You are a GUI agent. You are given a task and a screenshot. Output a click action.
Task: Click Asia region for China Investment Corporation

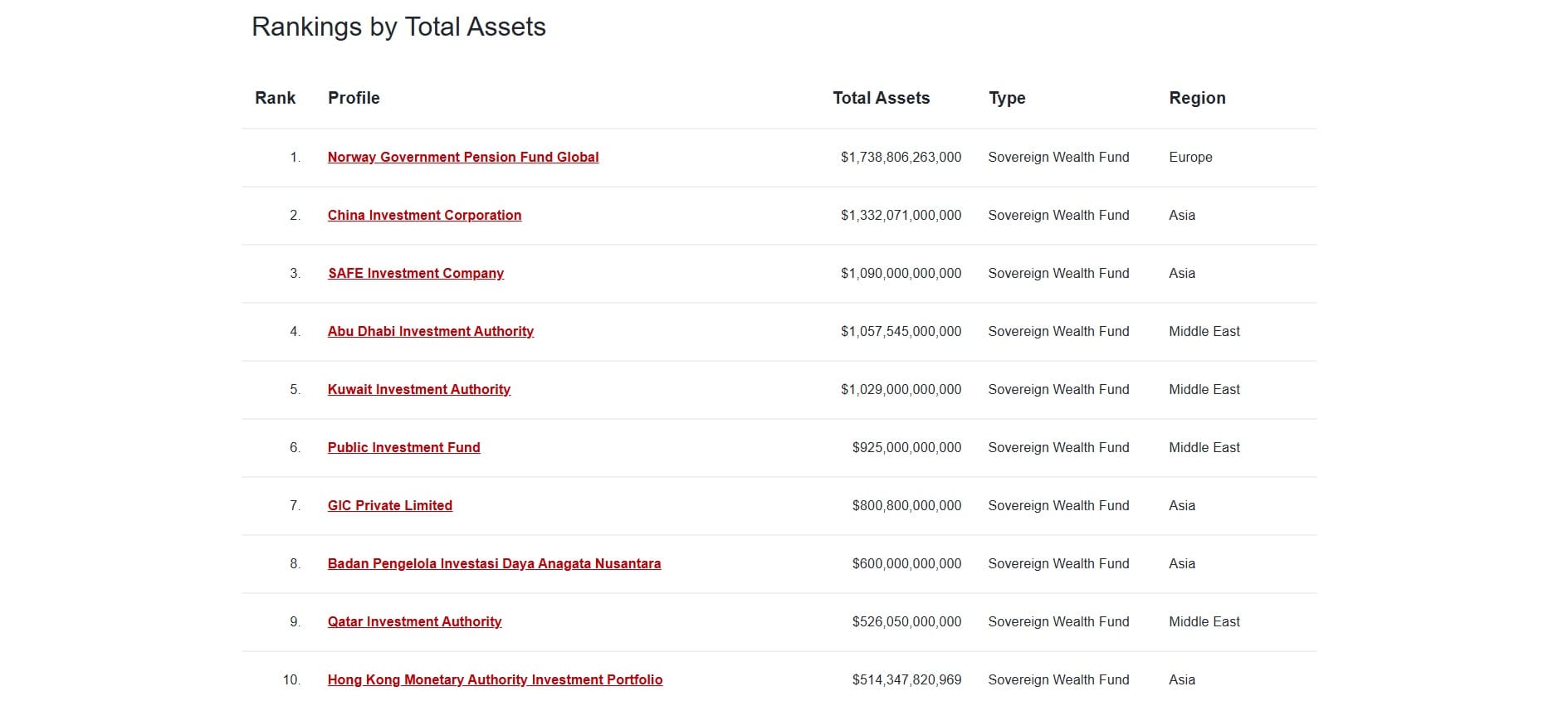1182,215
